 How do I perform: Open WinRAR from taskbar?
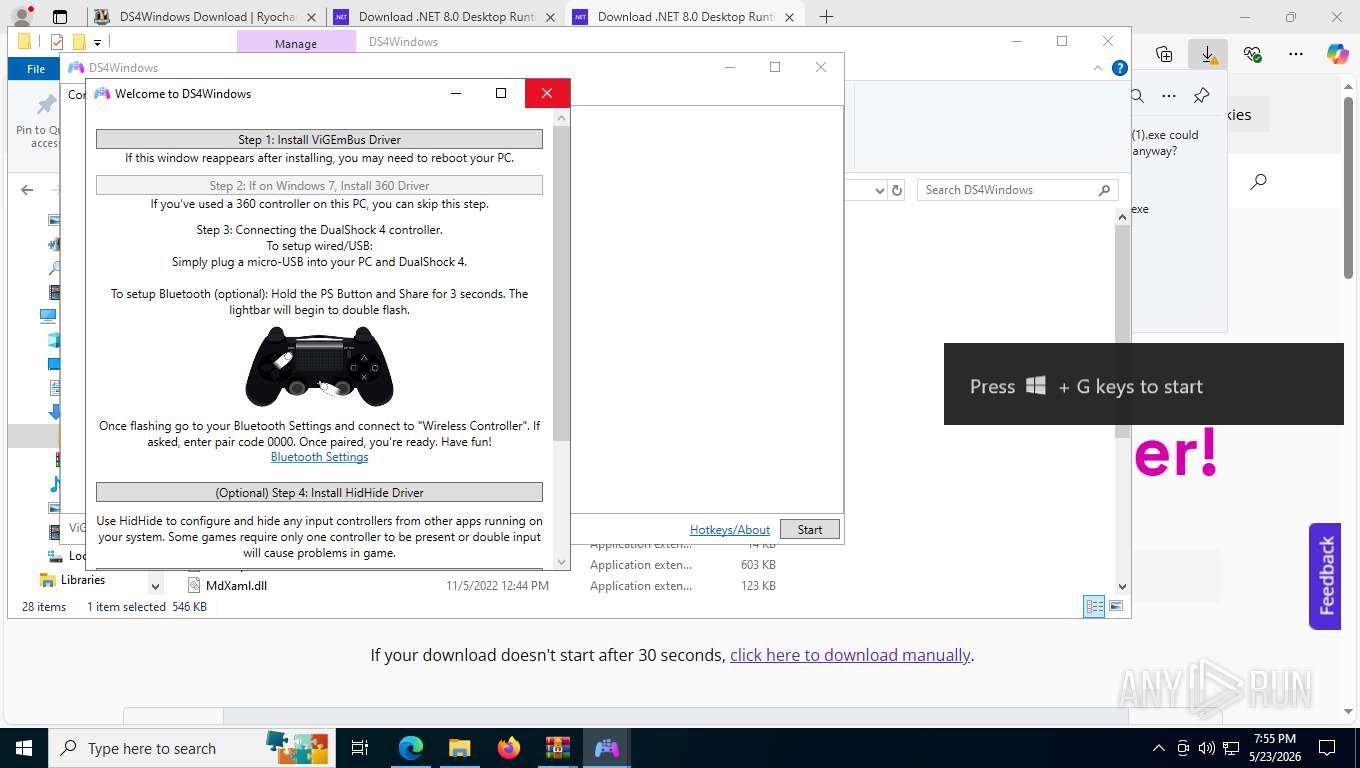point(558,748)
